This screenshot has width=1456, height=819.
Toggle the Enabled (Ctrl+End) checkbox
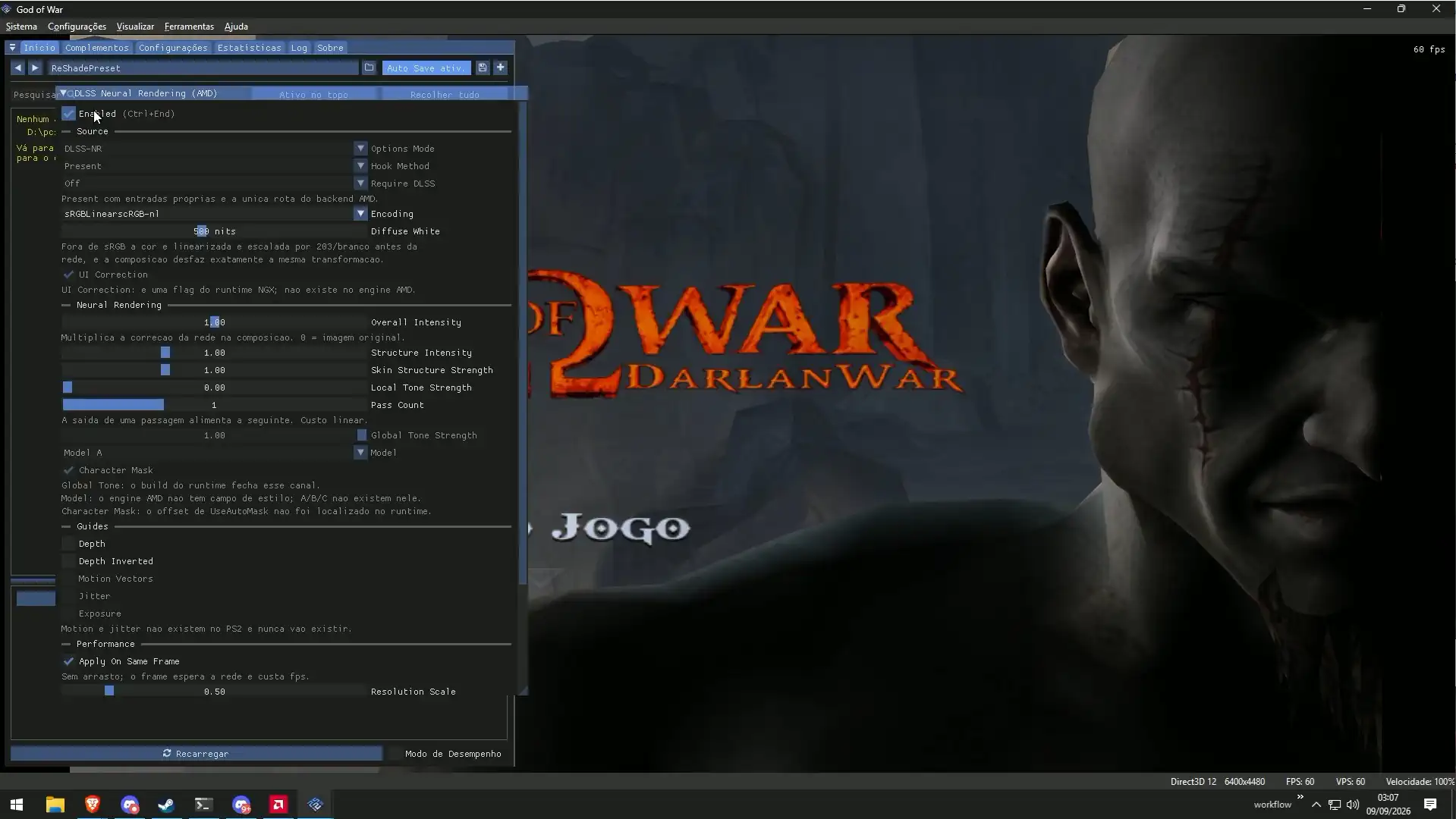coord(68,114)
